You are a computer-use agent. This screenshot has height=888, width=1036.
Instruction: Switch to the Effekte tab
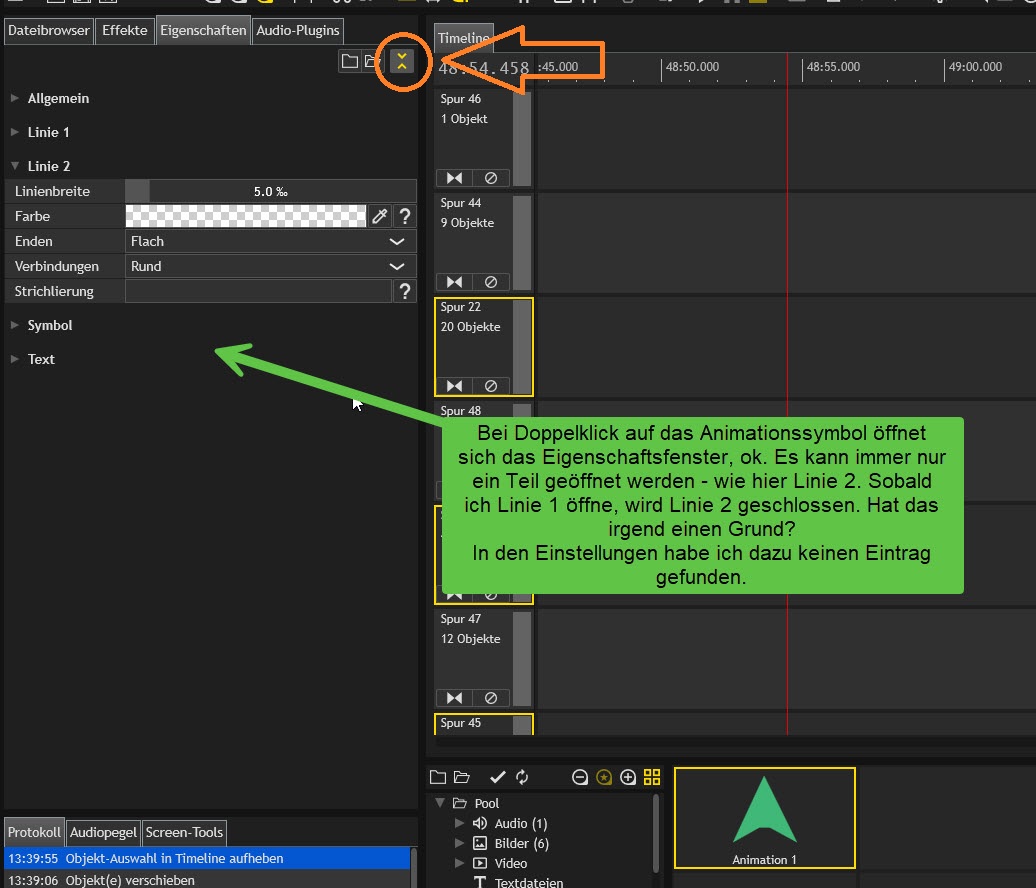[x=125, y=30]
